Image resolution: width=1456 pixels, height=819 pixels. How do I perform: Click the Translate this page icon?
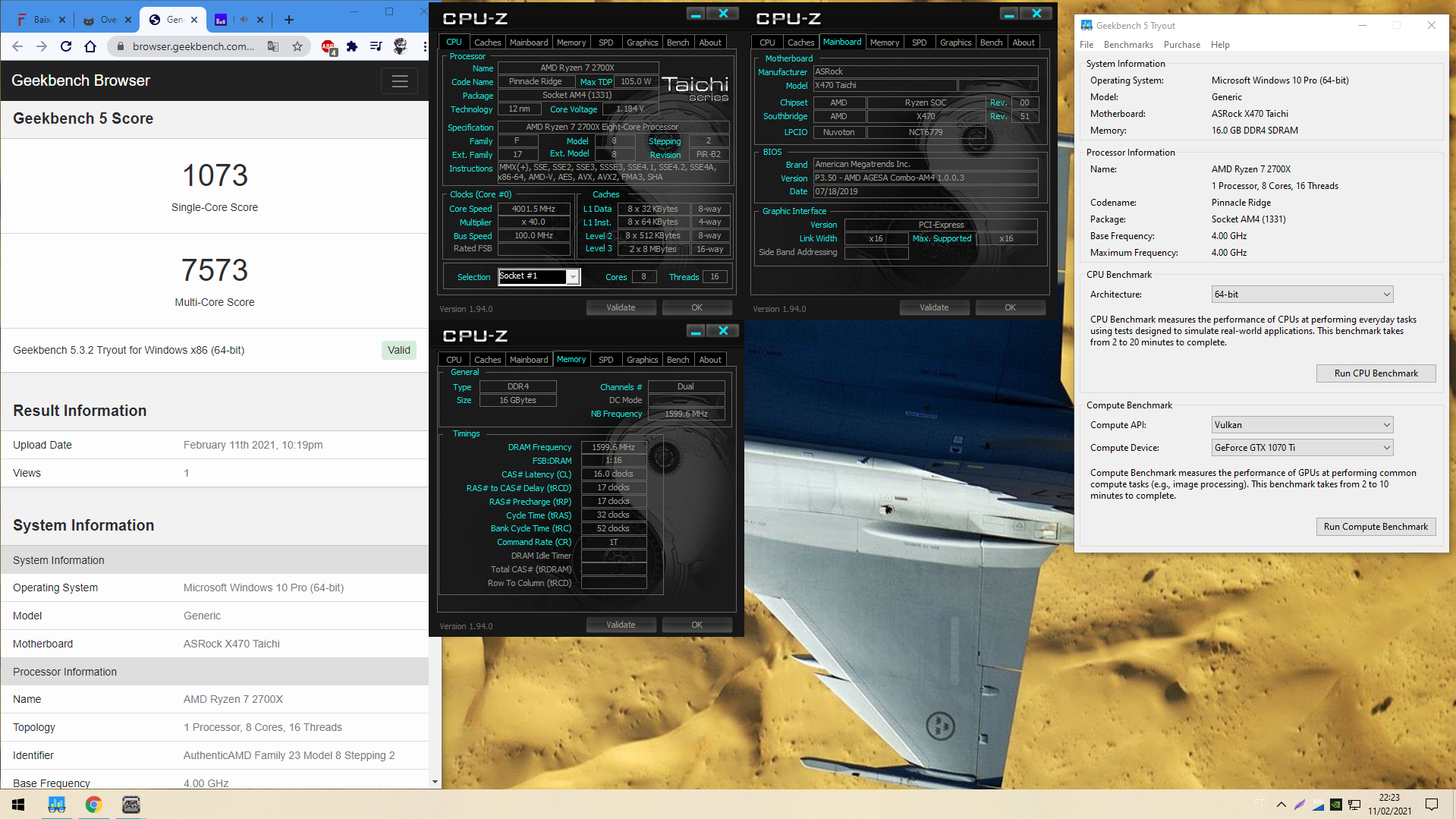pos(273,46)
